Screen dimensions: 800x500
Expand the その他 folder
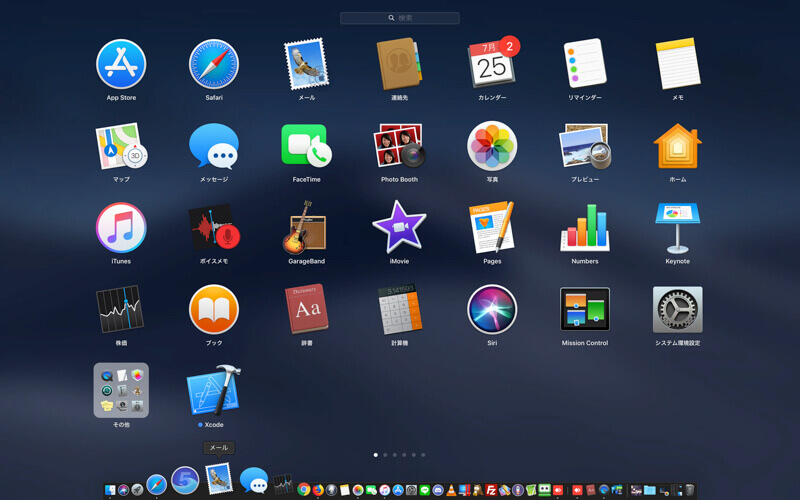121,390
